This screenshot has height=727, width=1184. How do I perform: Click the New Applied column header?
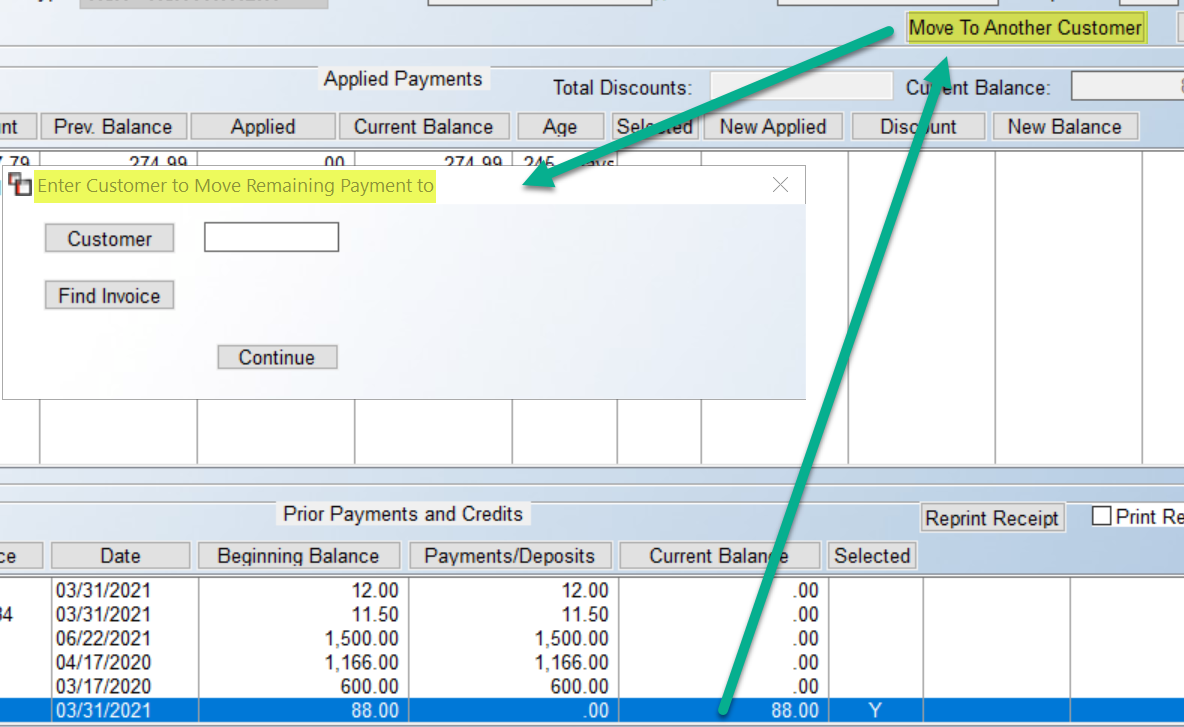point(773,126)
